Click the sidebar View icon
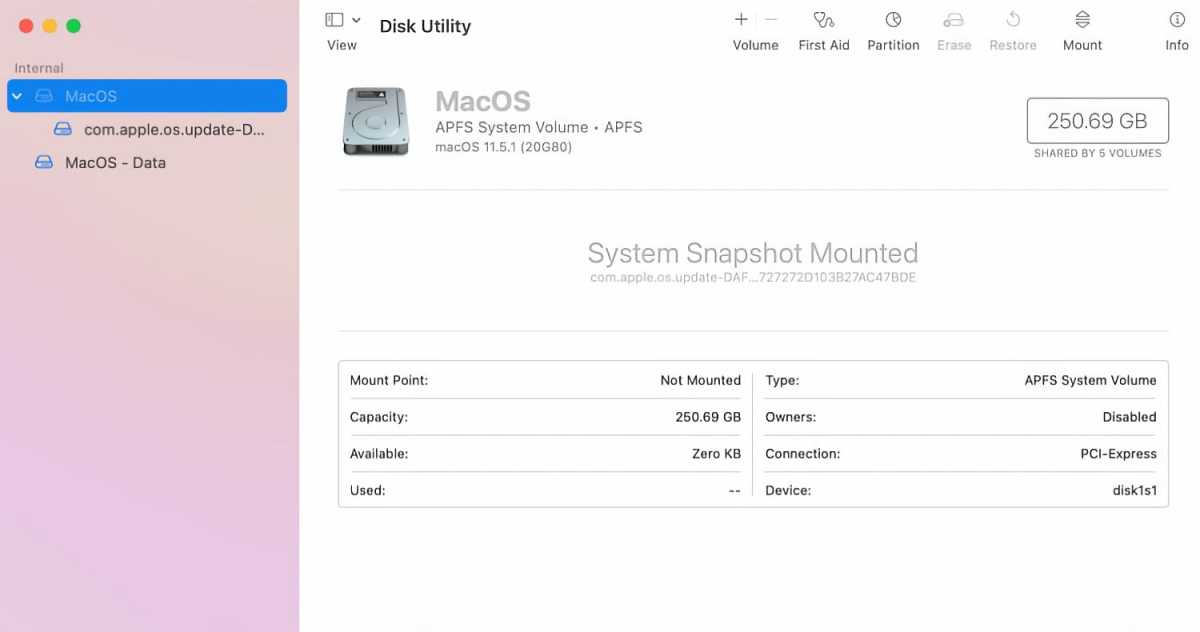 coord(335,20)
